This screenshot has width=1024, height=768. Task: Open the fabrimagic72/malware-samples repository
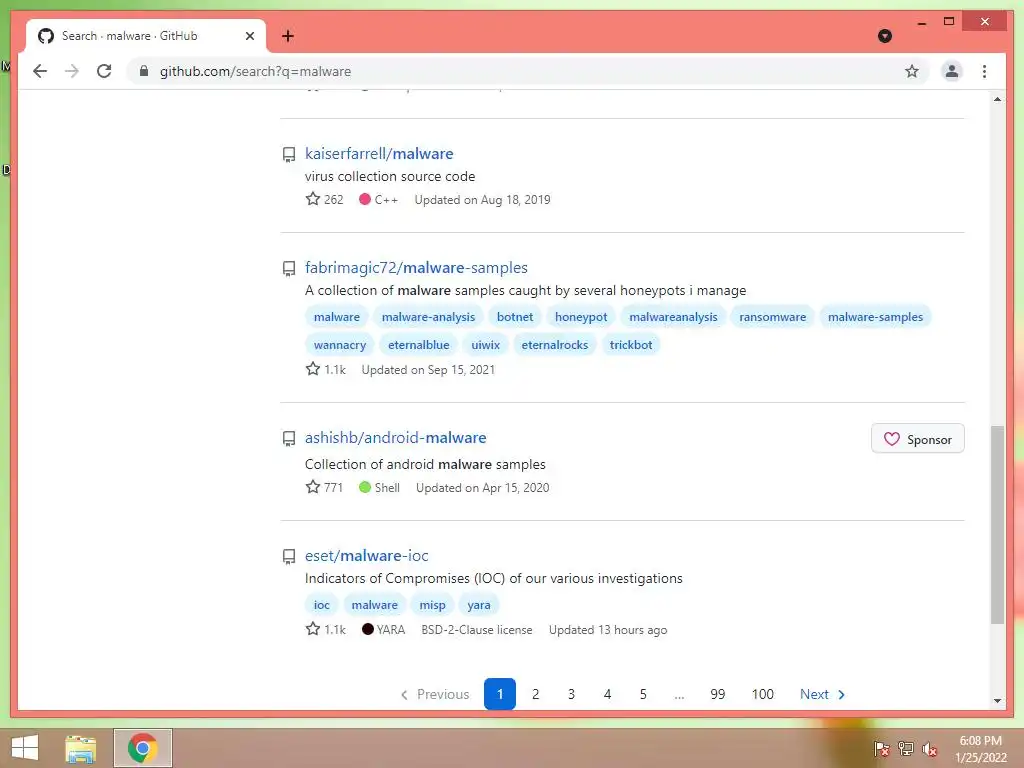[x=416, y=268]
